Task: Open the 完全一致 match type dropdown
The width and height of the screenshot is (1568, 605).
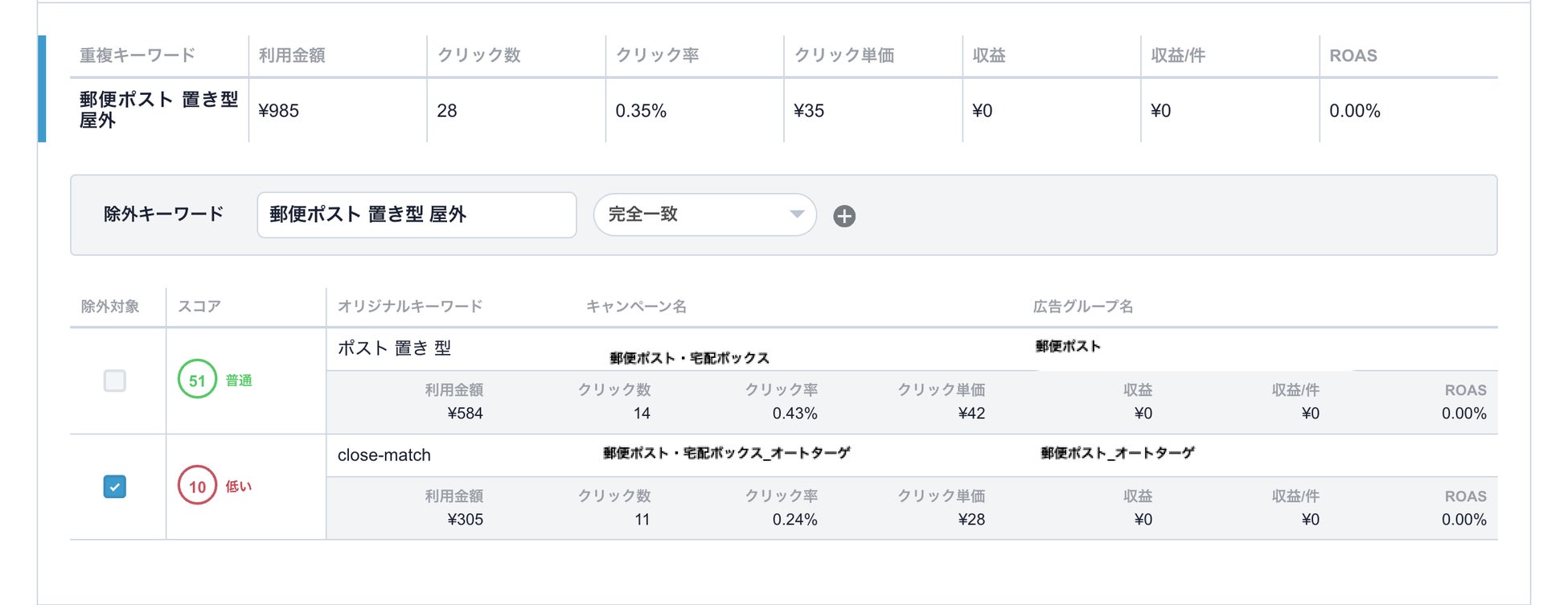Action: (x=704, y=214)
